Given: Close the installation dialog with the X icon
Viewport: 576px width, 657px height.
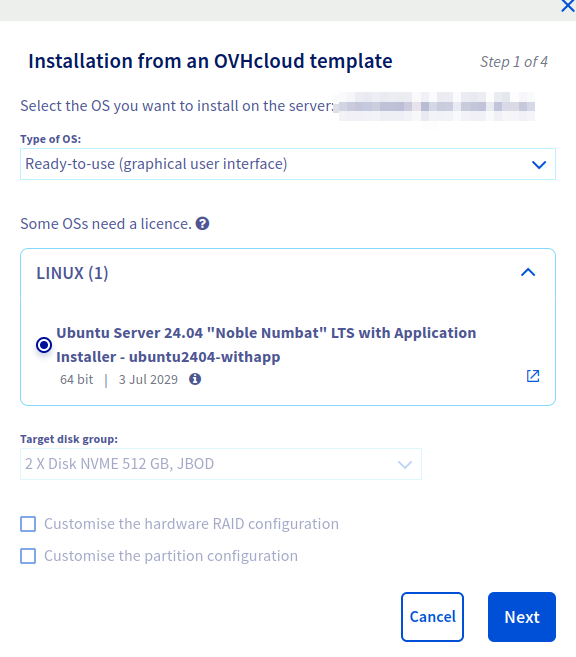Looking at the screenshot, I should click(568, 6).
